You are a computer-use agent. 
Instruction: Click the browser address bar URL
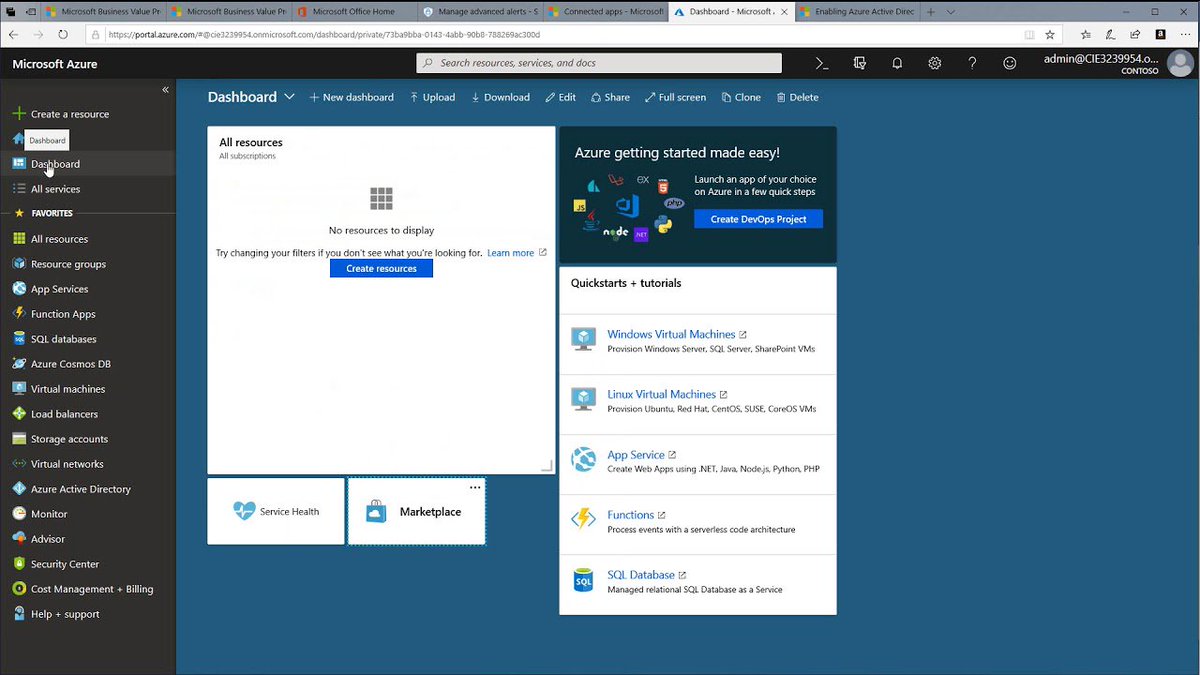324,34
